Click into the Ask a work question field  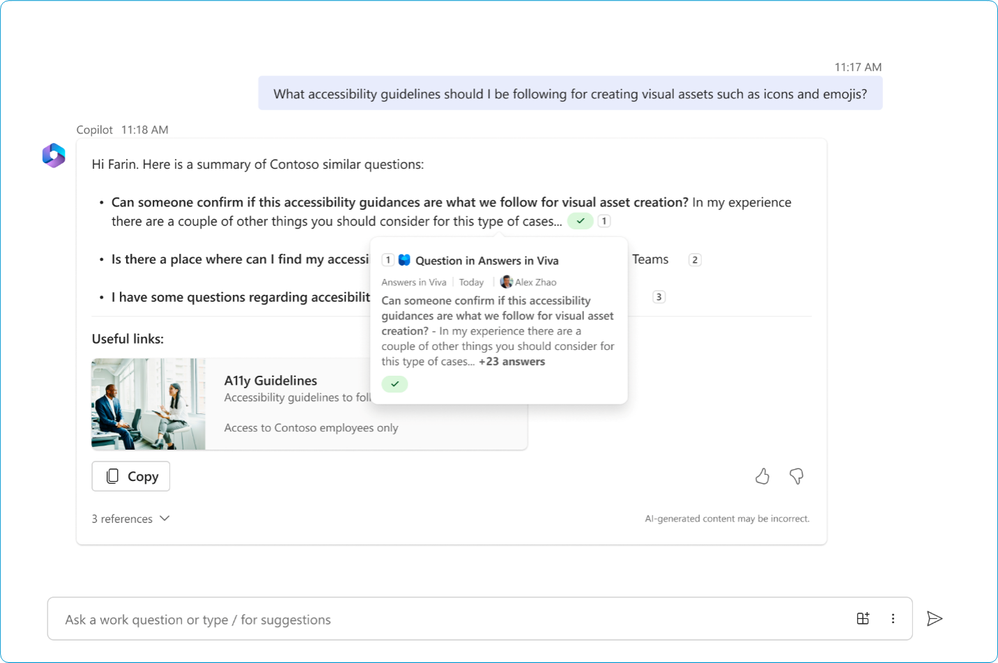click(x=440, y=619)
